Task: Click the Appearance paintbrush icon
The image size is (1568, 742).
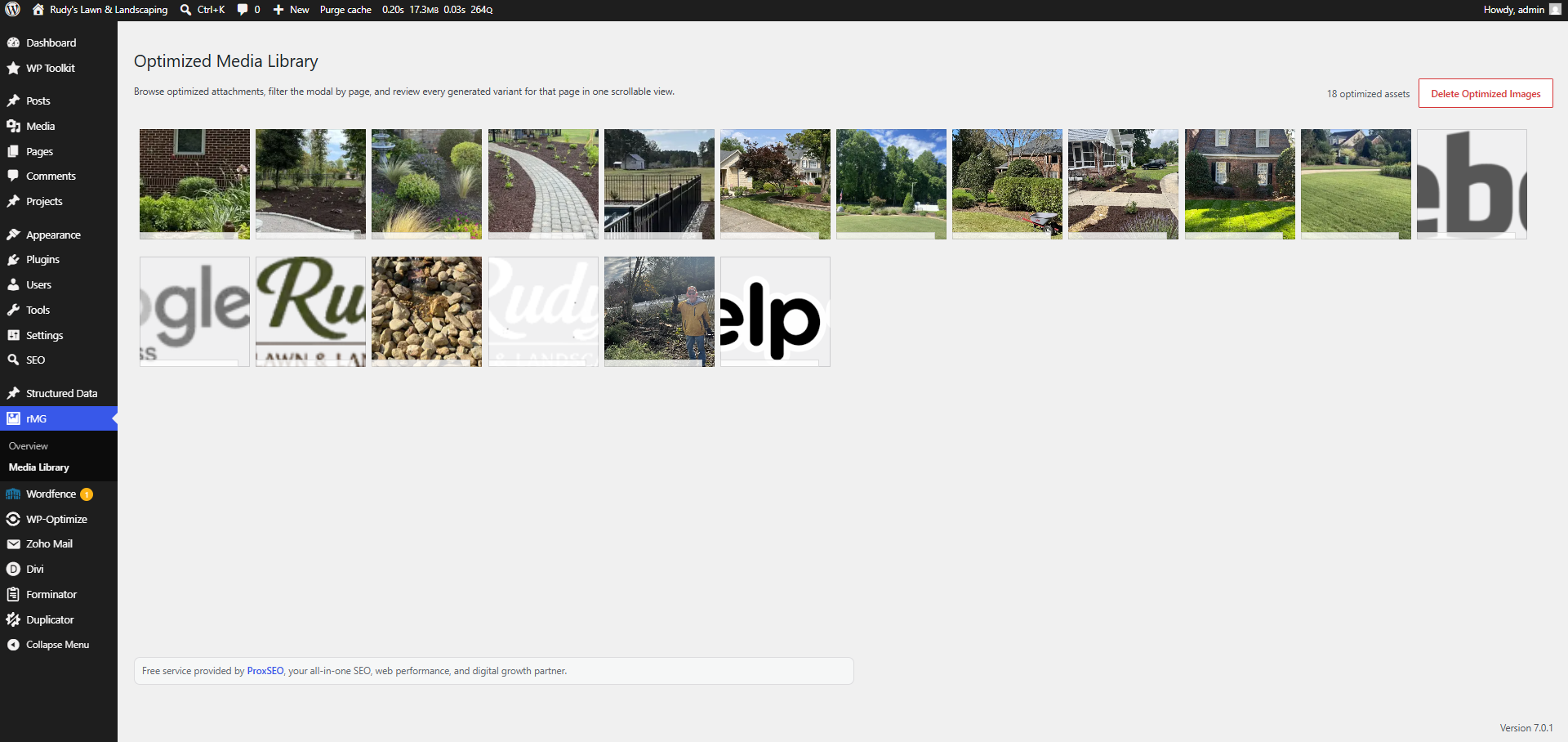Action: (13, 235)
